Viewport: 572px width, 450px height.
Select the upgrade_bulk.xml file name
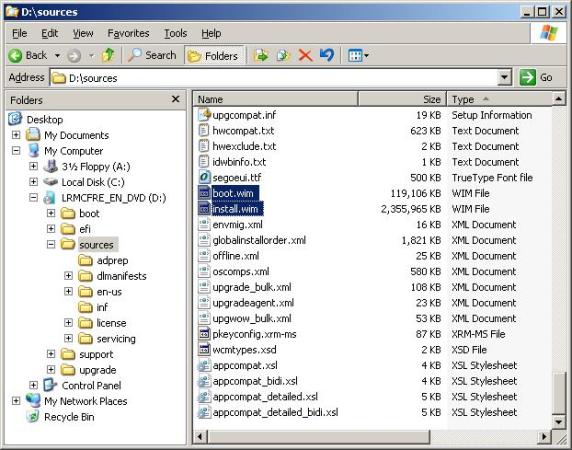[x=252, y=287]
